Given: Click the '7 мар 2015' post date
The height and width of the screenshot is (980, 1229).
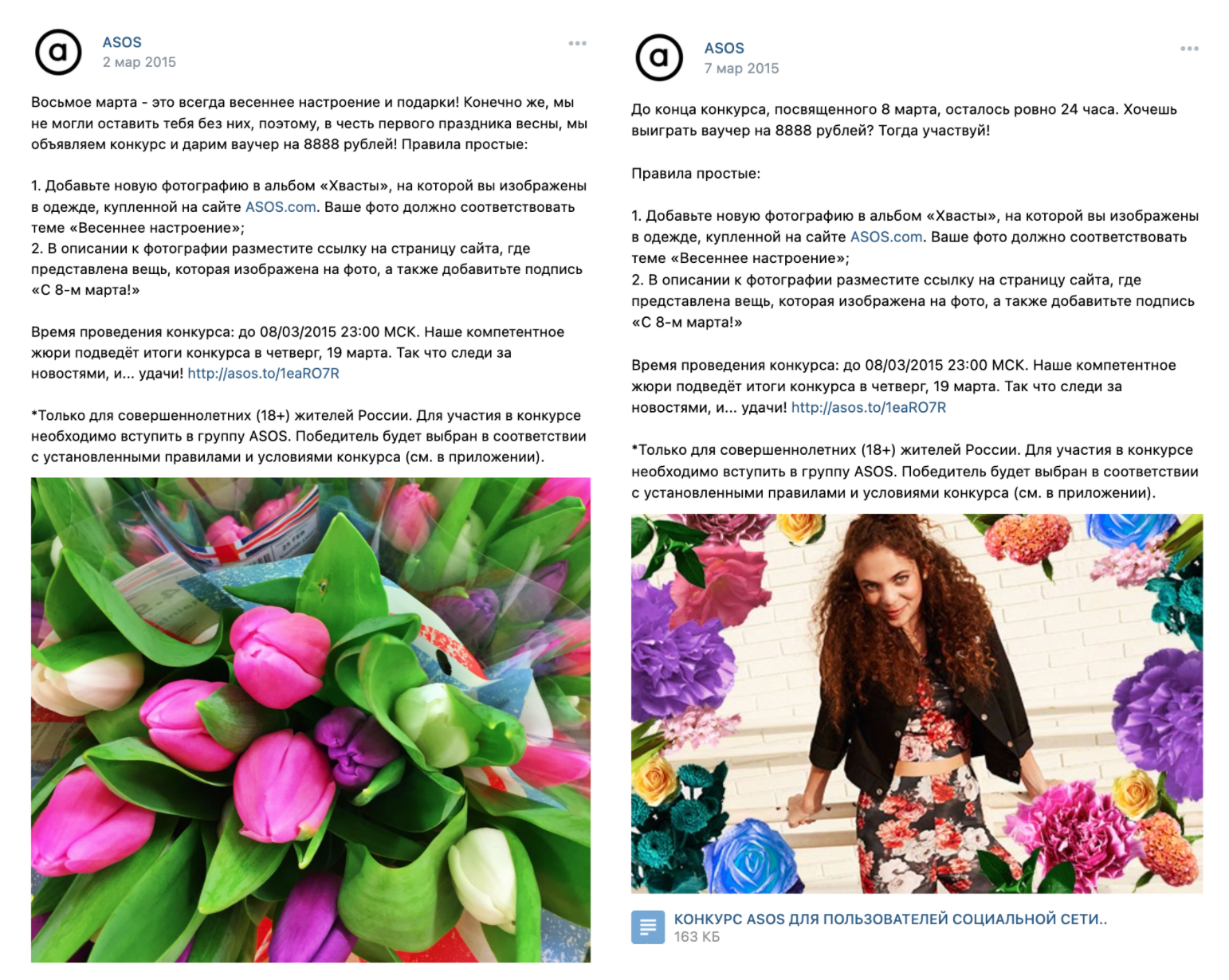Looking at the screenshot, I should pyautogui.click(x=741, y=69).
